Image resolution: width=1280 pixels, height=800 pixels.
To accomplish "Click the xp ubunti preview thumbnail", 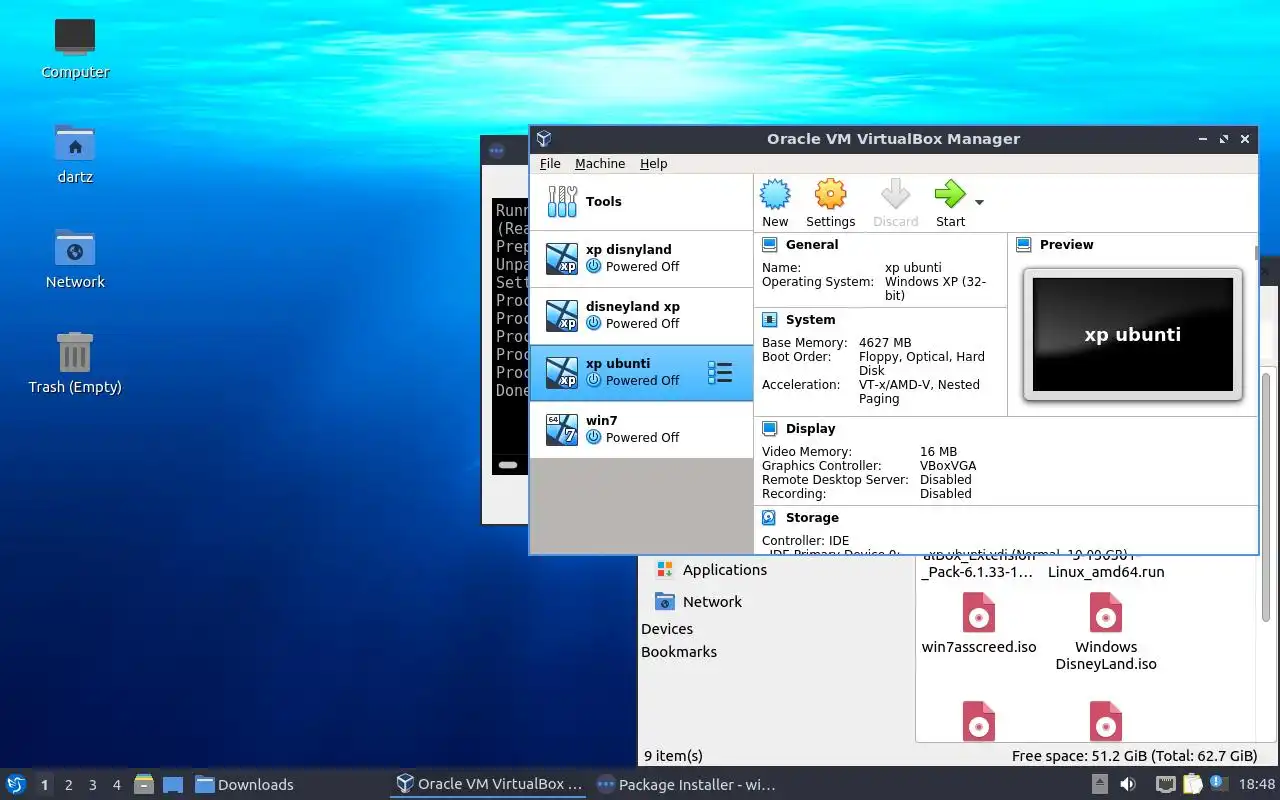I will (1133, 334).
